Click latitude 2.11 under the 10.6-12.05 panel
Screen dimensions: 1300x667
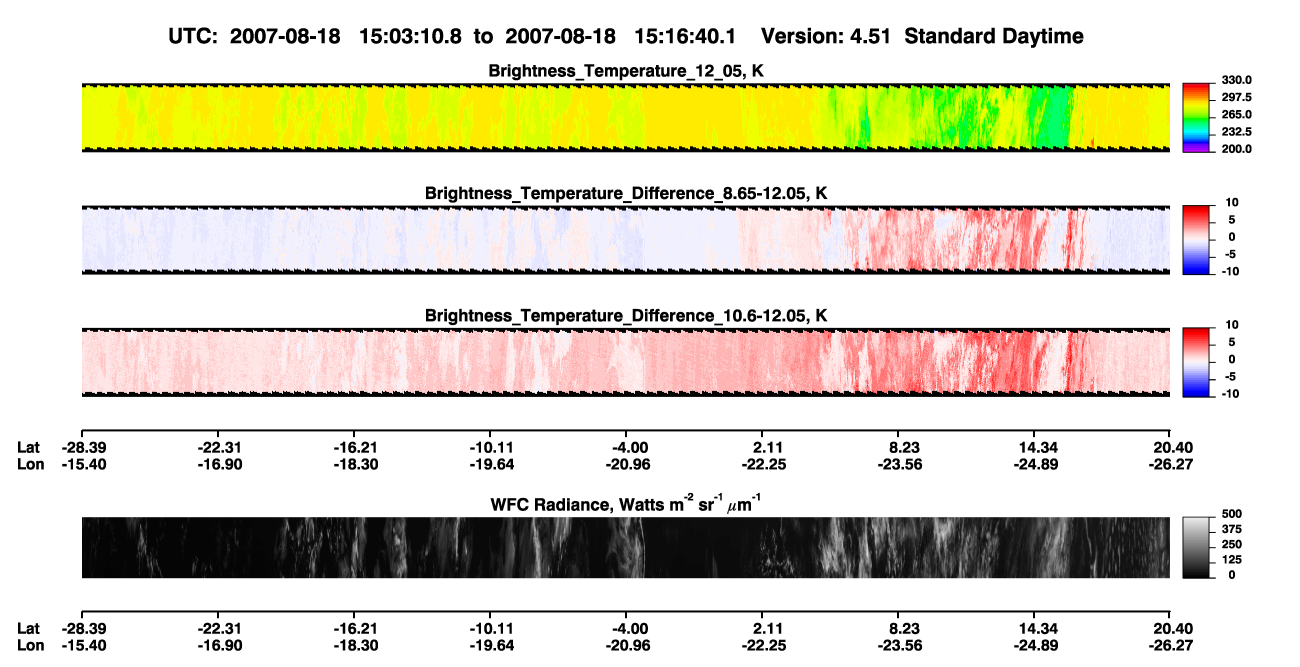click(x=763, y=448)
